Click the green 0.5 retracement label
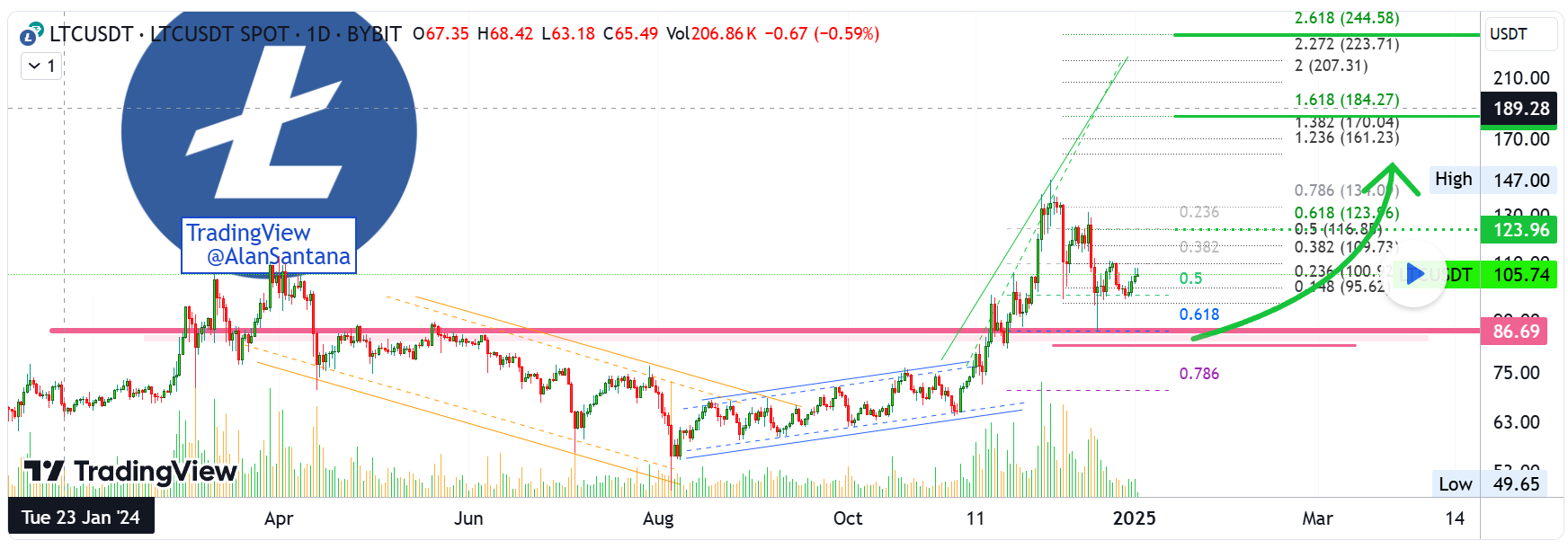The height and width of the screenshot is (549, 1568). click(1190, 279)
